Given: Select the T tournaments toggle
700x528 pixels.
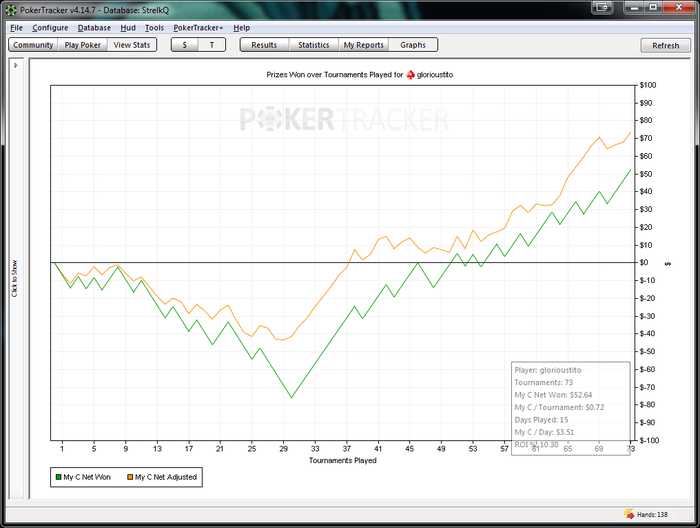Looking at the screenshot, I should pos(212,45).
